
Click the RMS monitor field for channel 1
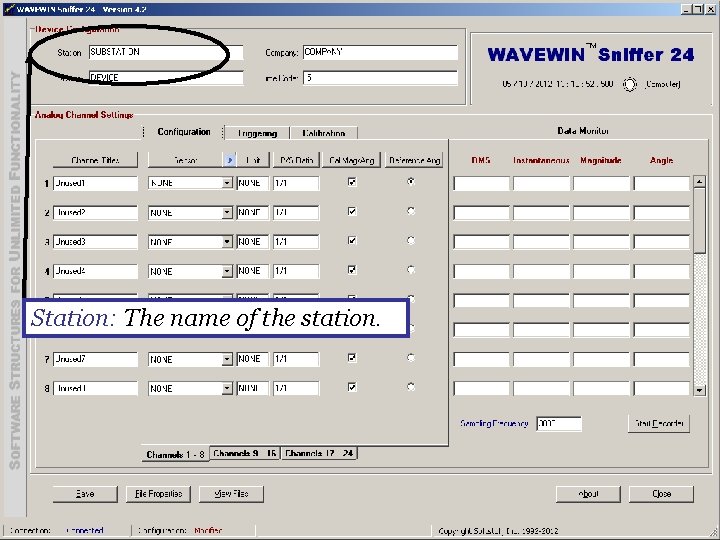tap(481, 184)
